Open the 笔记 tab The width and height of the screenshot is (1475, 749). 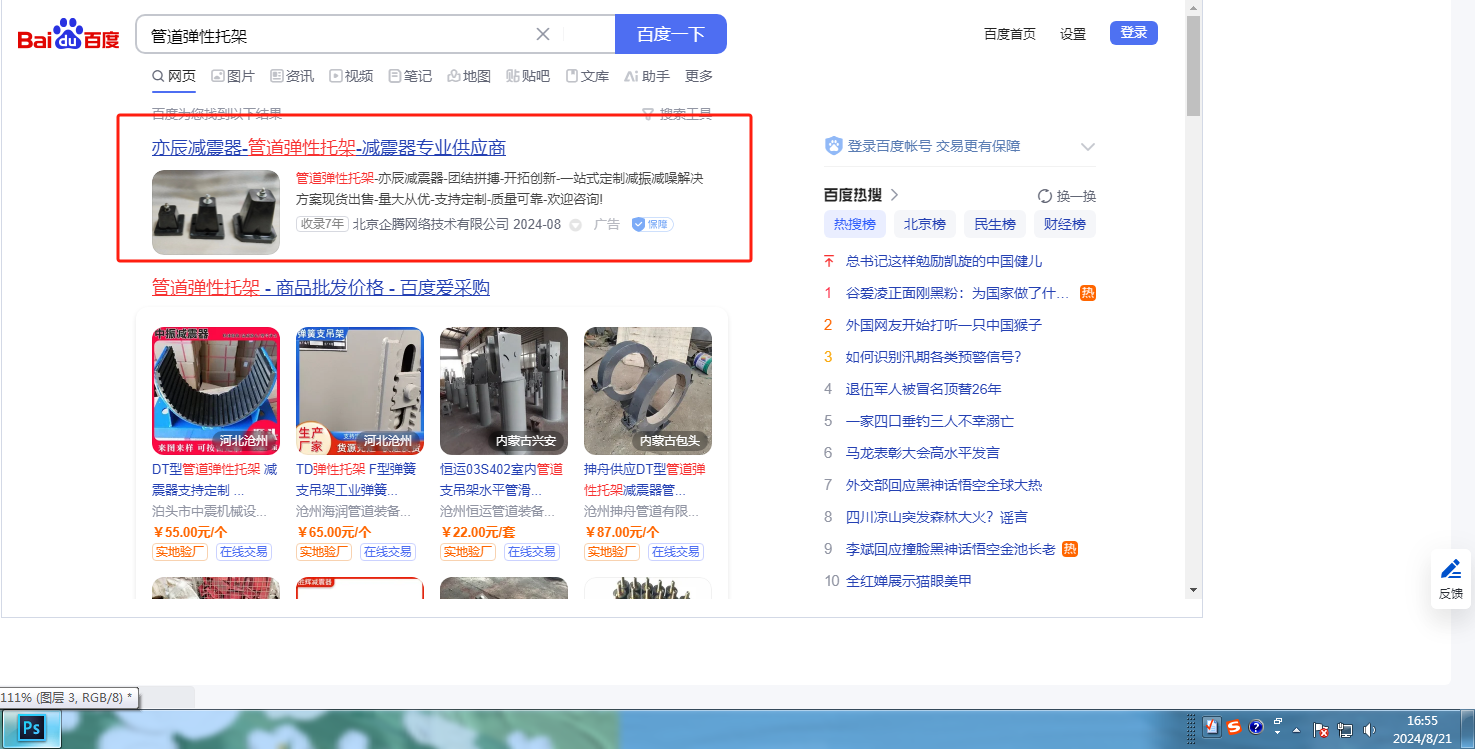410,76
